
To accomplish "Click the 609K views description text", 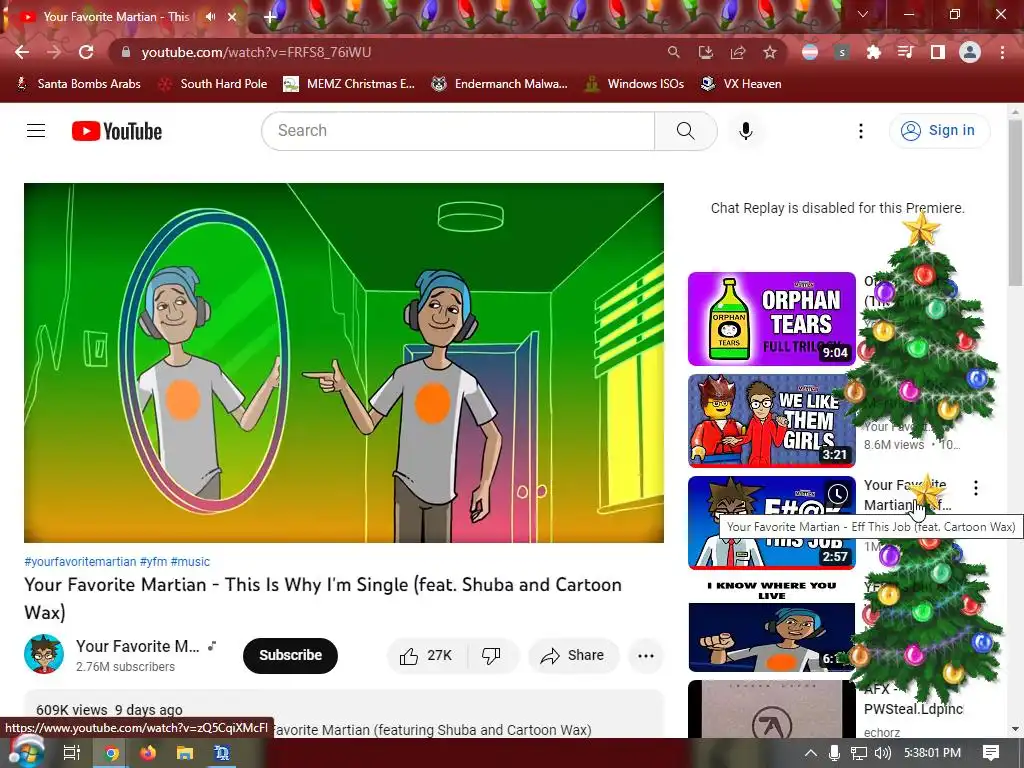I will (x=109, y=710).
